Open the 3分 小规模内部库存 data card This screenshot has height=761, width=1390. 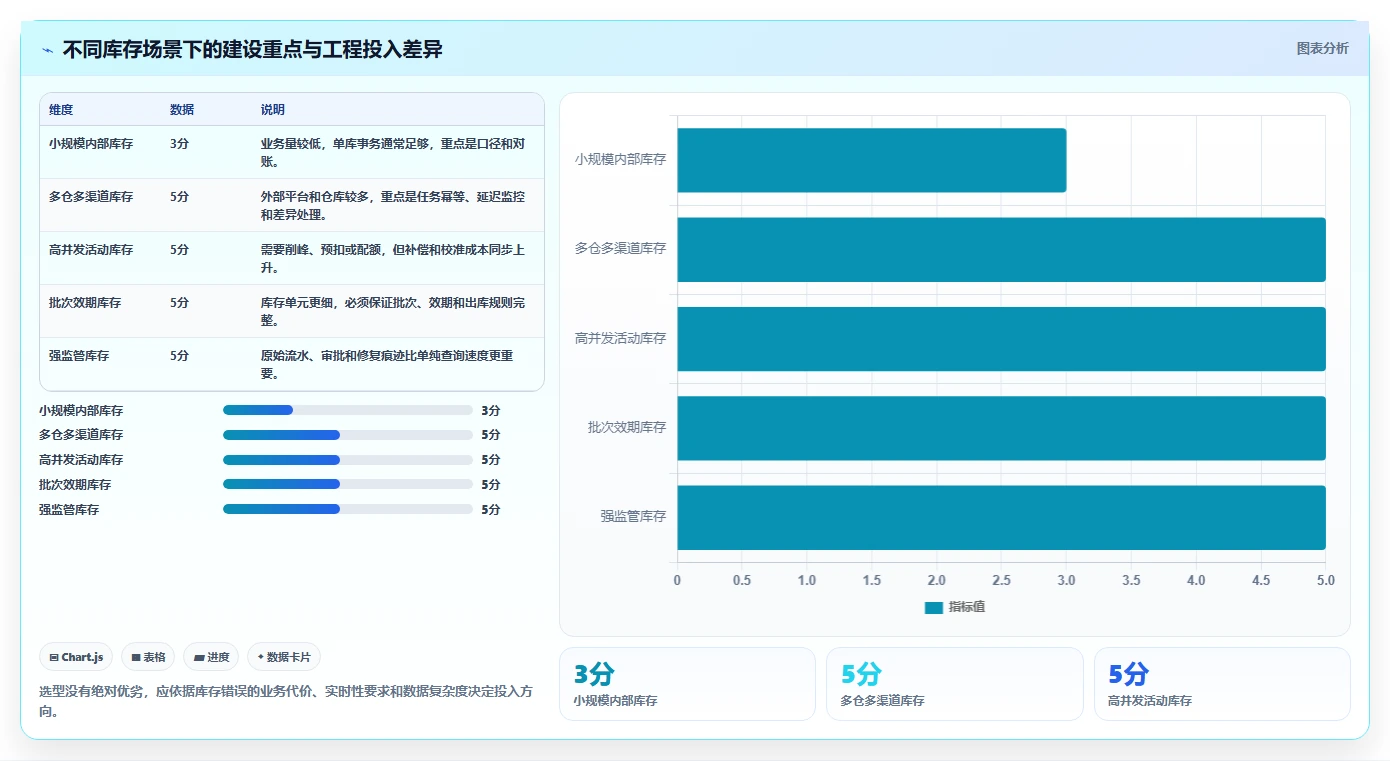pyautogui.click(x=687, y=684)
